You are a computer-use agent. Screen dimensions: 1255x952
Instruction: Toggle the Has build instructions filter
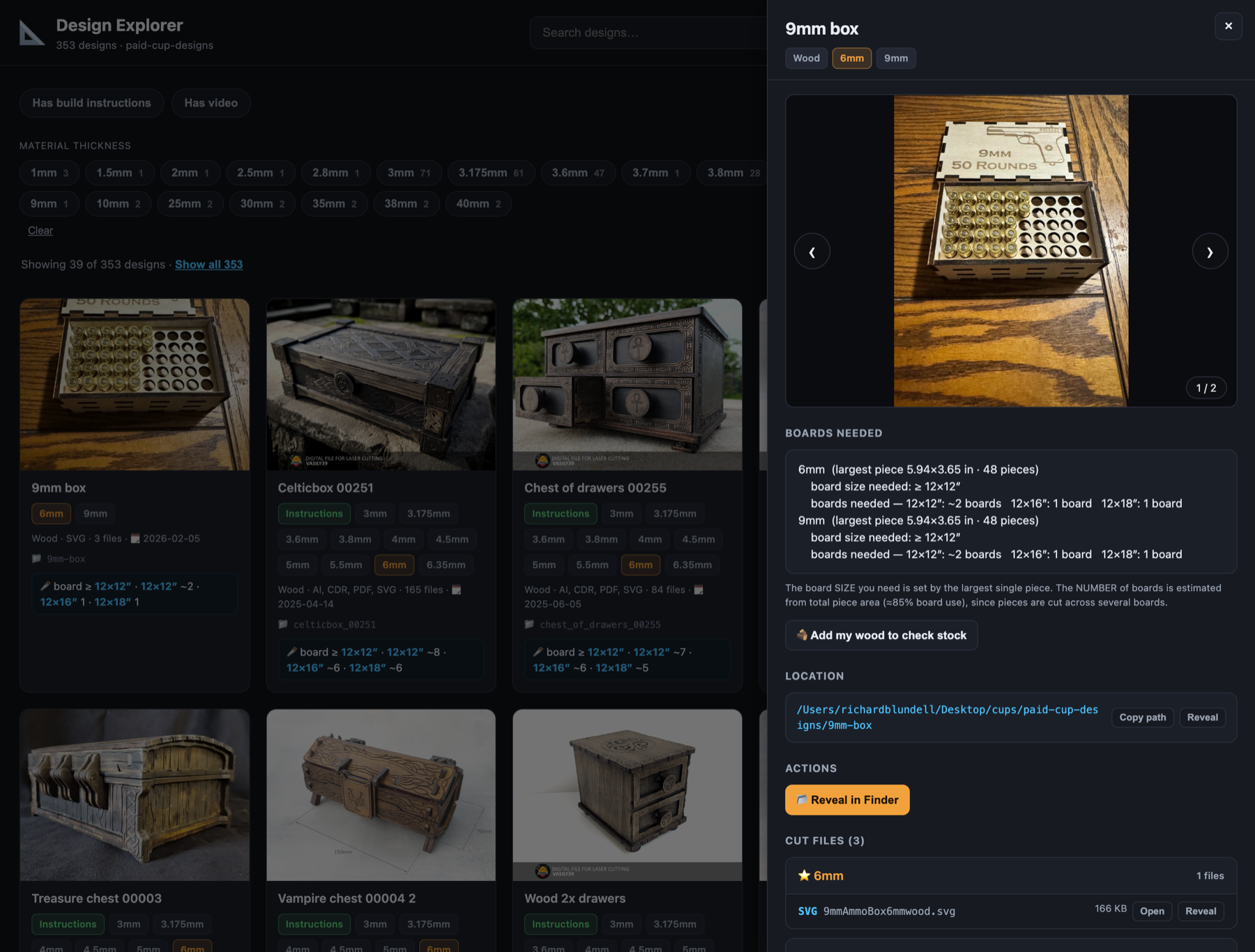pyautogui.click(x=91, y=102)
